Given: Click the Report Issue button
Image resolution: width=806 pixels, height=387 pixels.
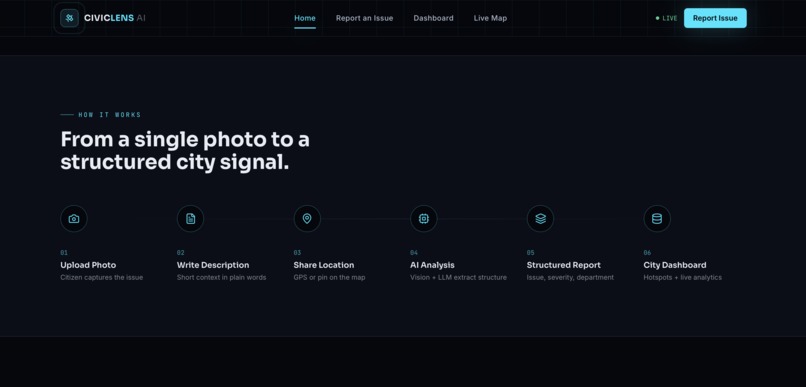Looking at the screenshot, I should 715,18.
